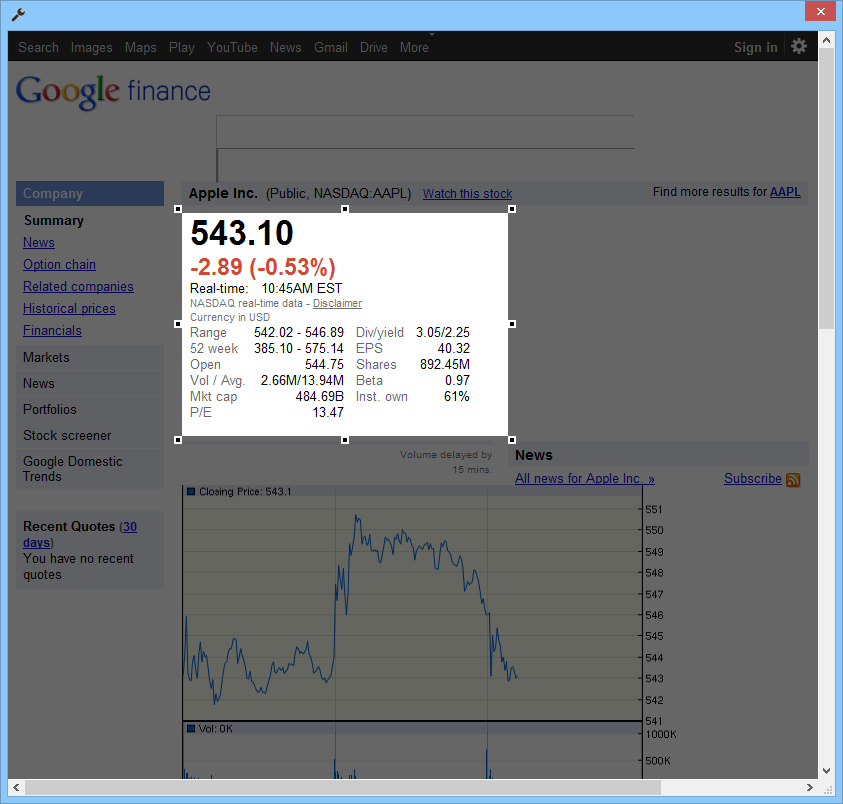Open All news for Apple Inc. link
The height and width of the screenshot is (804, 843).
(x=584, y=479)
